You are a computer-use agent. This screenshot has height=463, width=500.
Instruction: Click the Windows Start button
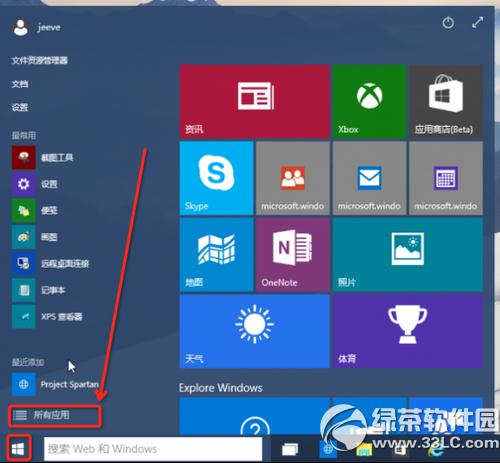(18, 449)
